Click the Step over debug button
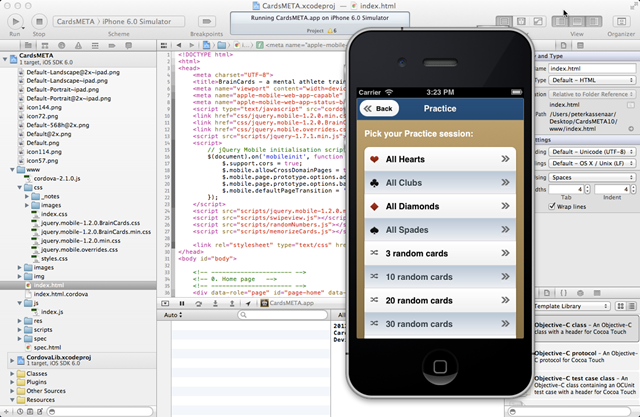This screenshot has width=640, height=417. (x=198, y=303)
